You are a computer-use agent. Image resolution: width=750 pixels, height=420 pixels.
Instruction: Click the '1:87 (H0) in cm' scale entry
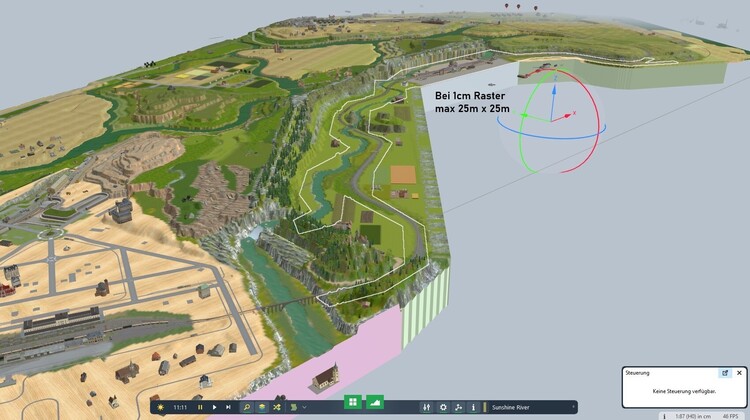(693, 416)
